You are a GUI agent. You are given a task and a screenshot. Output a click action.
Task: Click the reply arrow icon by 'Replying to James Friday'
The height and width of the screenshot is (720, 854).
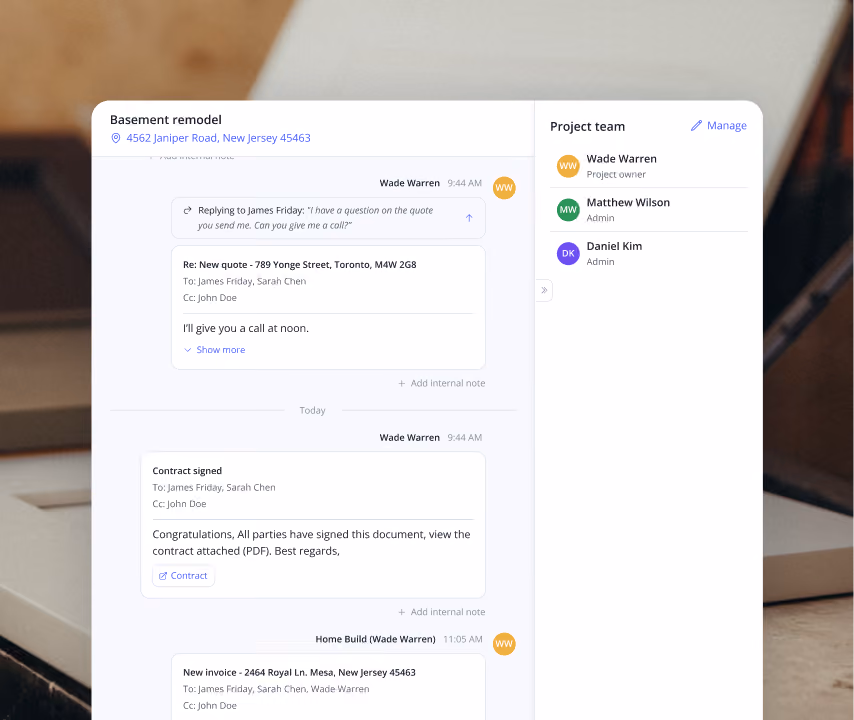point(187,210)
